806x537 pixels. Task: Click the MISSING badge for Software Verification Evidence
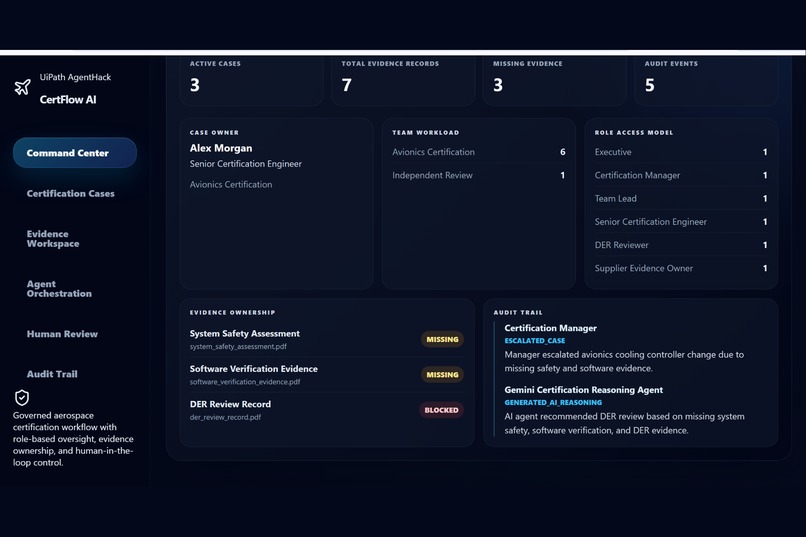click(442, 375)
